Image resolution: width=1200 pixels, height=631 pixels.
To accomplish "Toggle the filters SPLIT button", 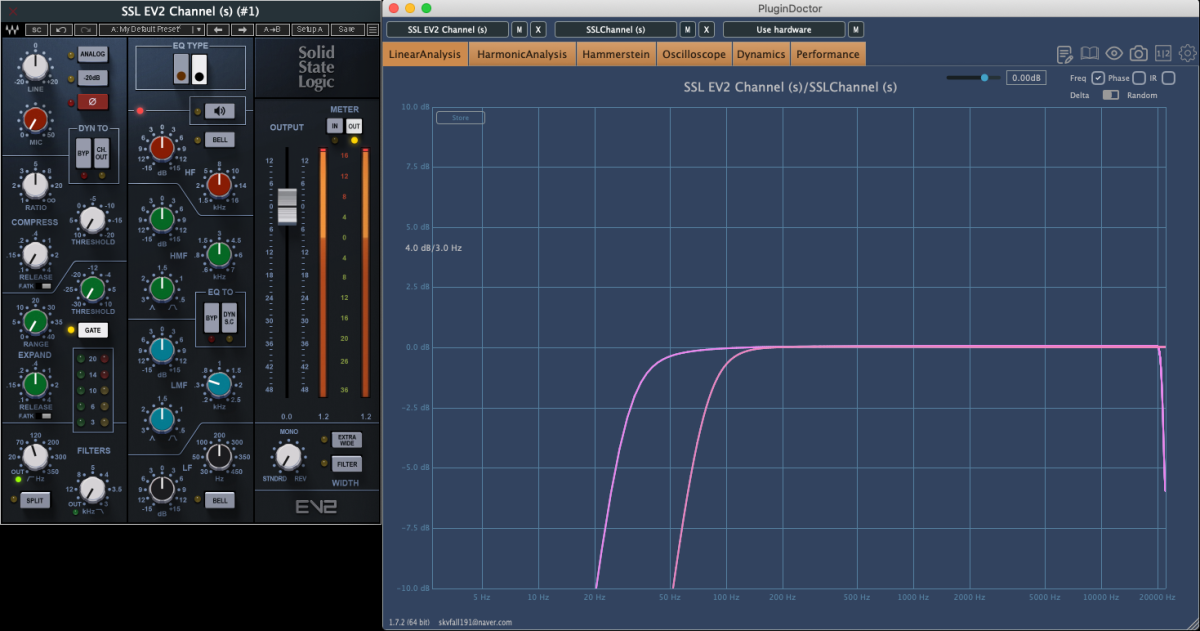I will pos(35,498).
